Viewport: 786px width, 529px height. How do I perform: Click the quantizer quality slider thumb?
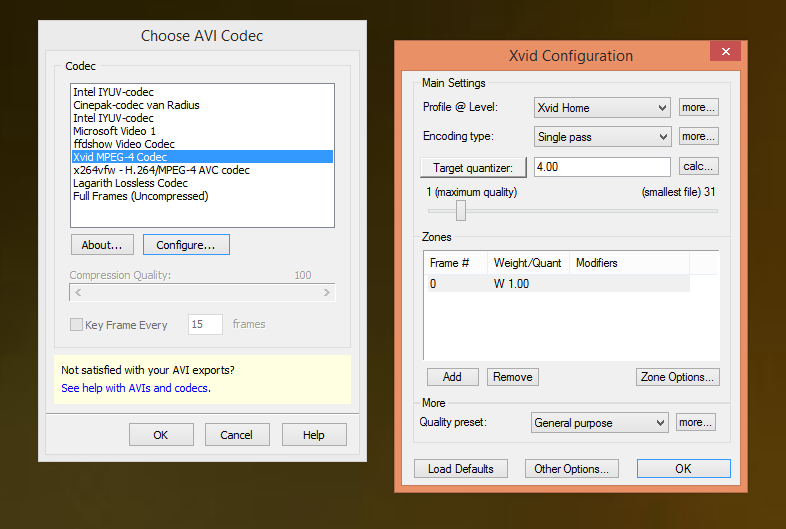click(461, 211)
